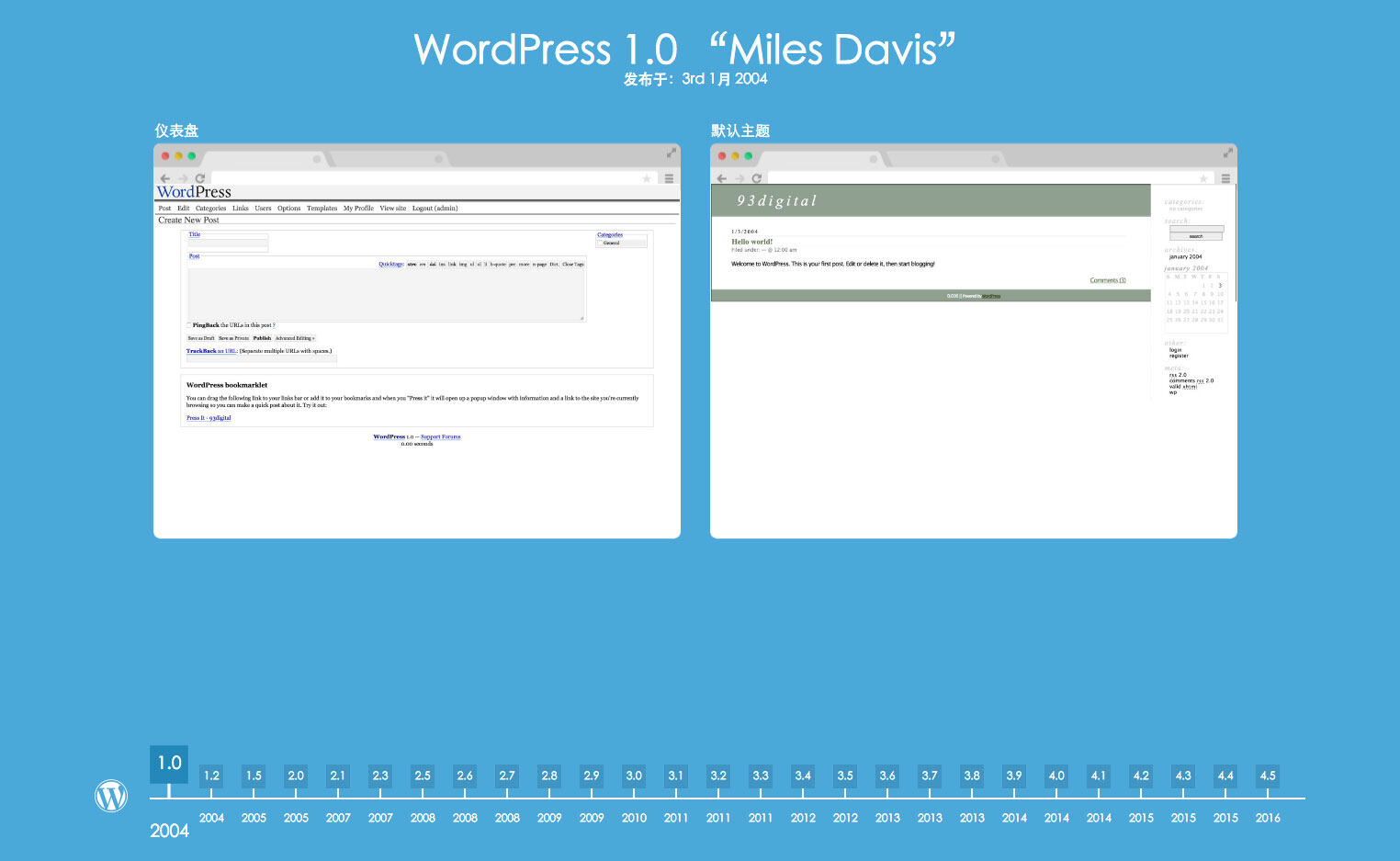
Task: Choose the 3.9 timeline marker
Action: click(x=1014, y=776)
